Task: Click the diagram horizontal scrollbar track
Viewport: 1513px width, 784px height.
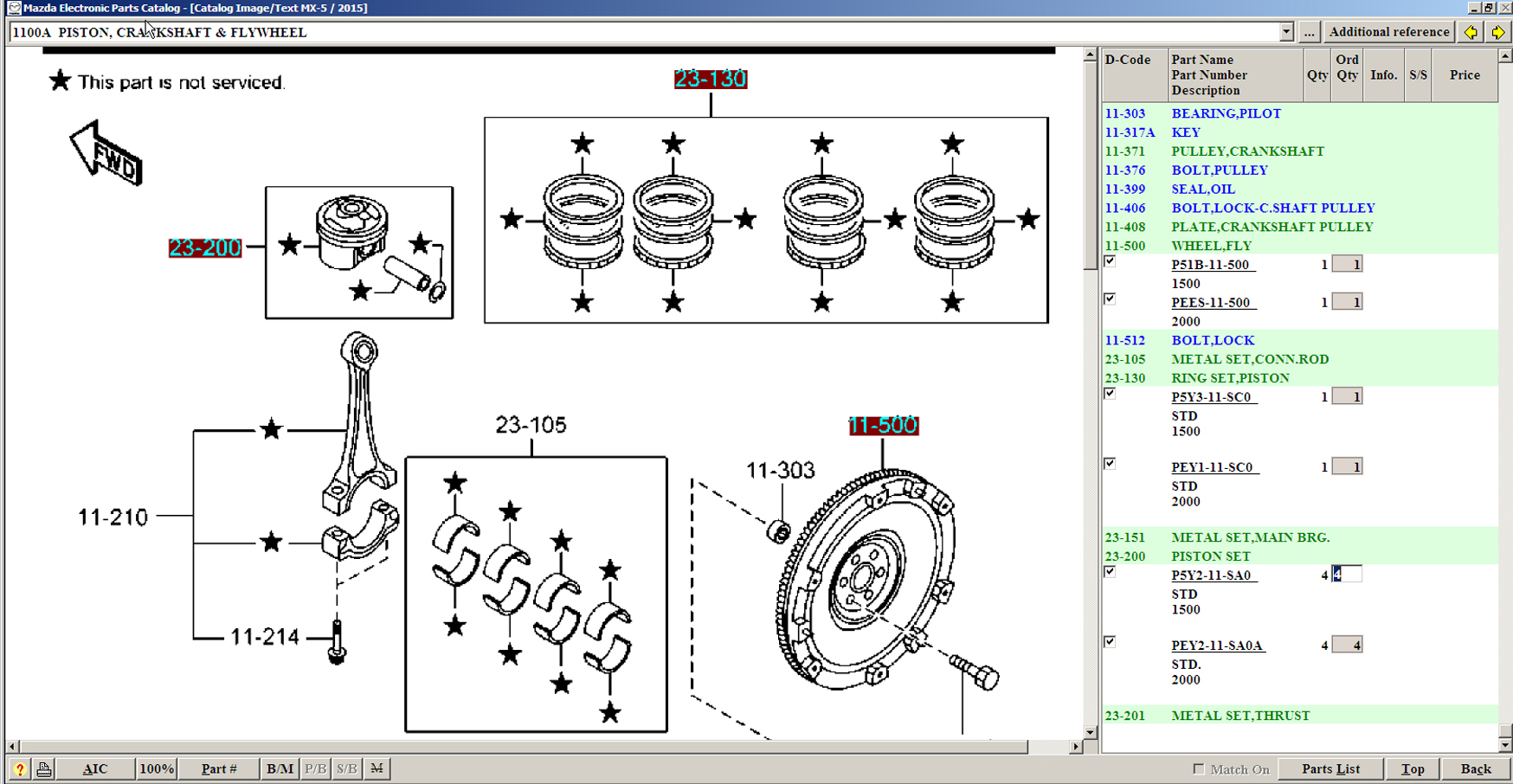Action: pos(606,746)
